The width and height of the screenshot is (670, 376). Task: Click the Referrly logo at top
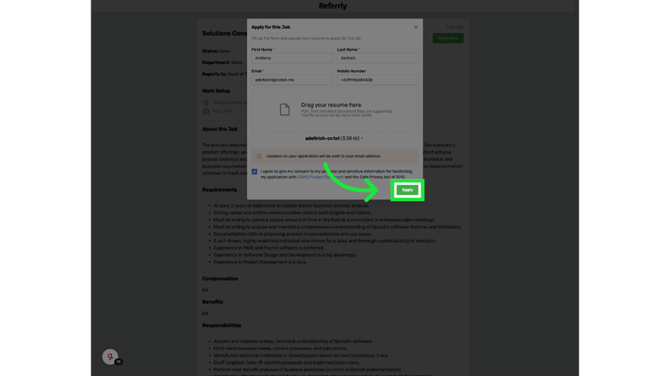point(333,6)
